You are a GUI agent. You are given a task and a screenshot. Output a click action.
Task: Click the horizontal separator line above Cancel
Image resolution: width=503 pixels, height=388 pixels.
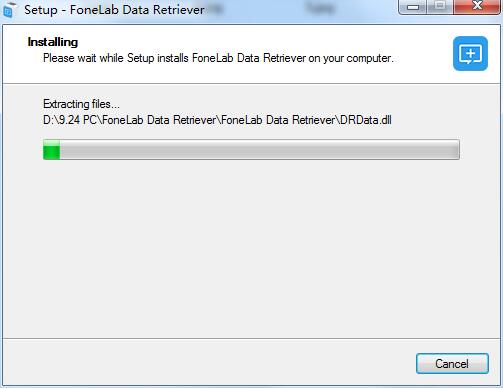coord(251,339)
